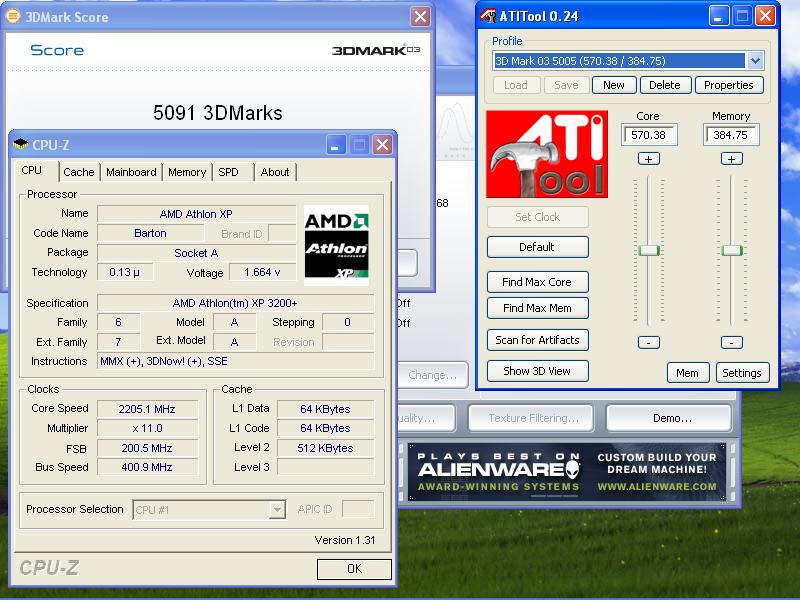Click the Bus Speed value 400.9 MHz
Screen dimensions: 800x600
tap(147, 467)
